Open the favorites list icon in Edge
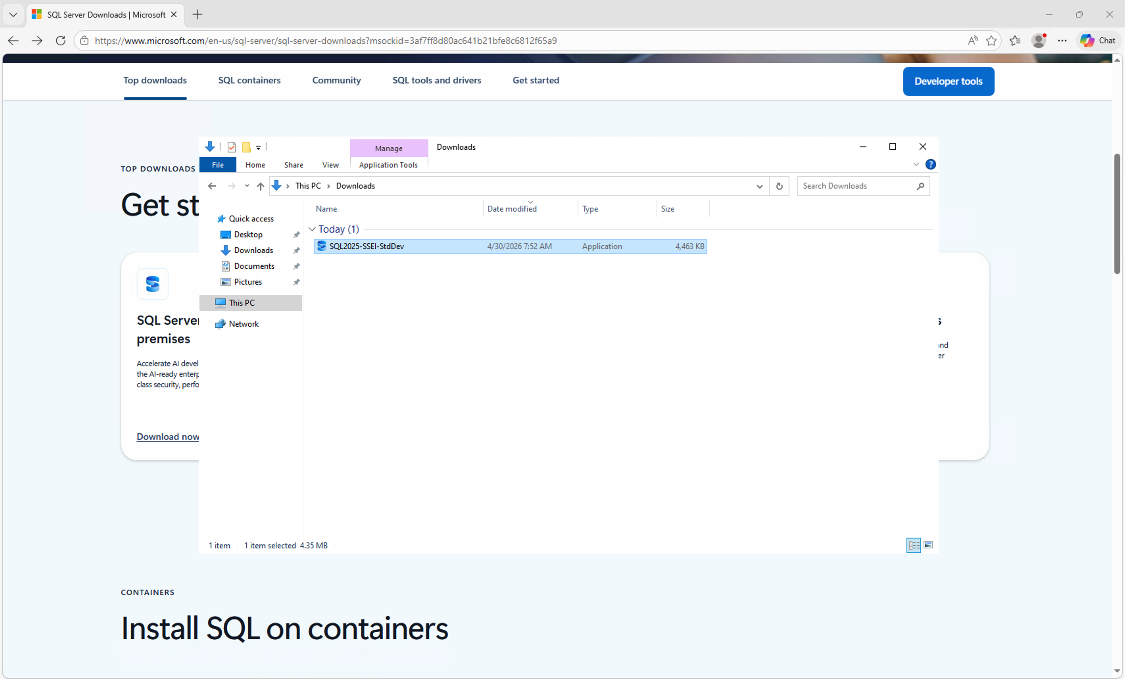This screenshot has height=679, width=1125. click(1015, 41)
